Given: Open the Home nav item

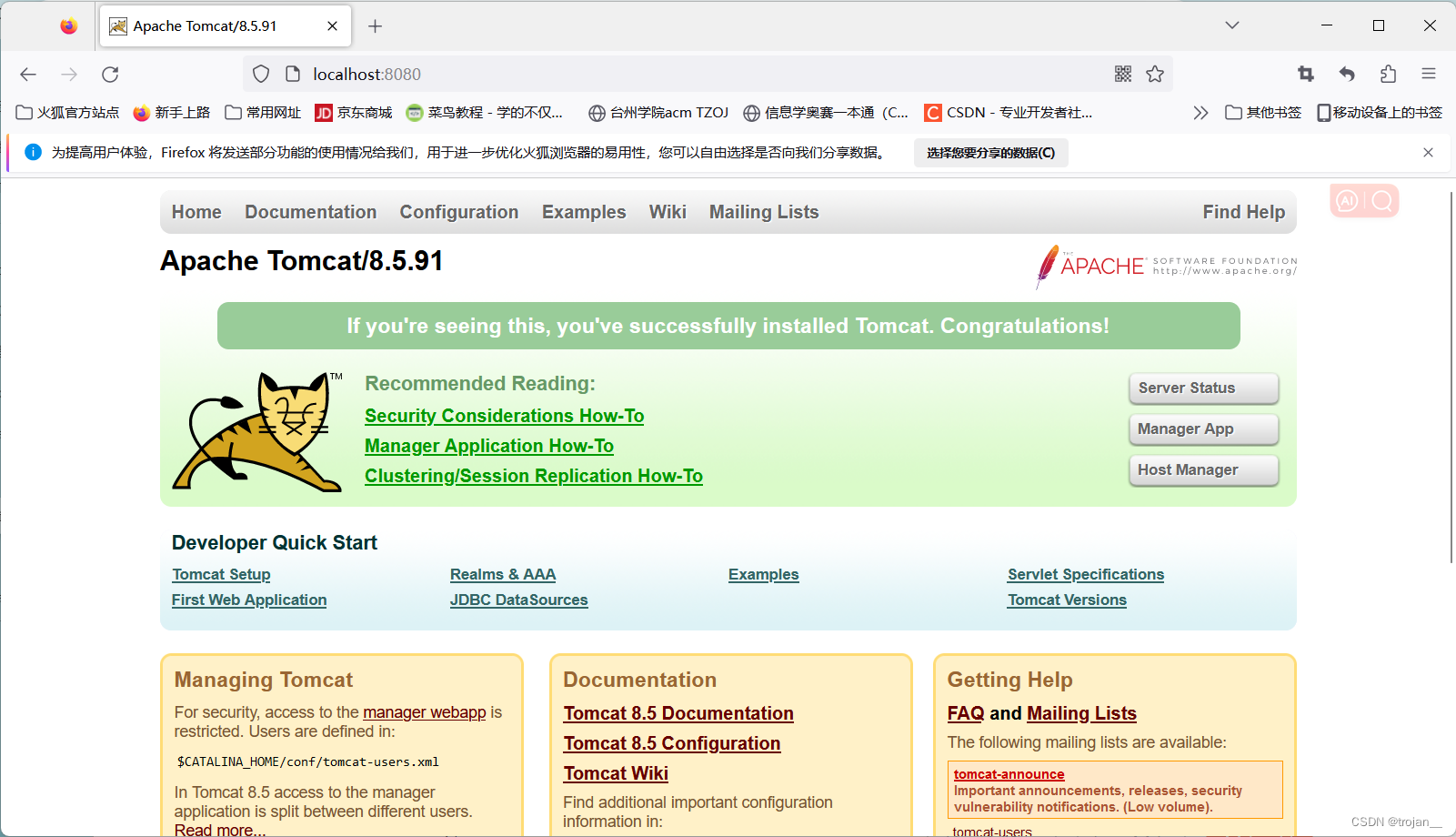Looking at the screenshot, I should (x=196, y=212).
